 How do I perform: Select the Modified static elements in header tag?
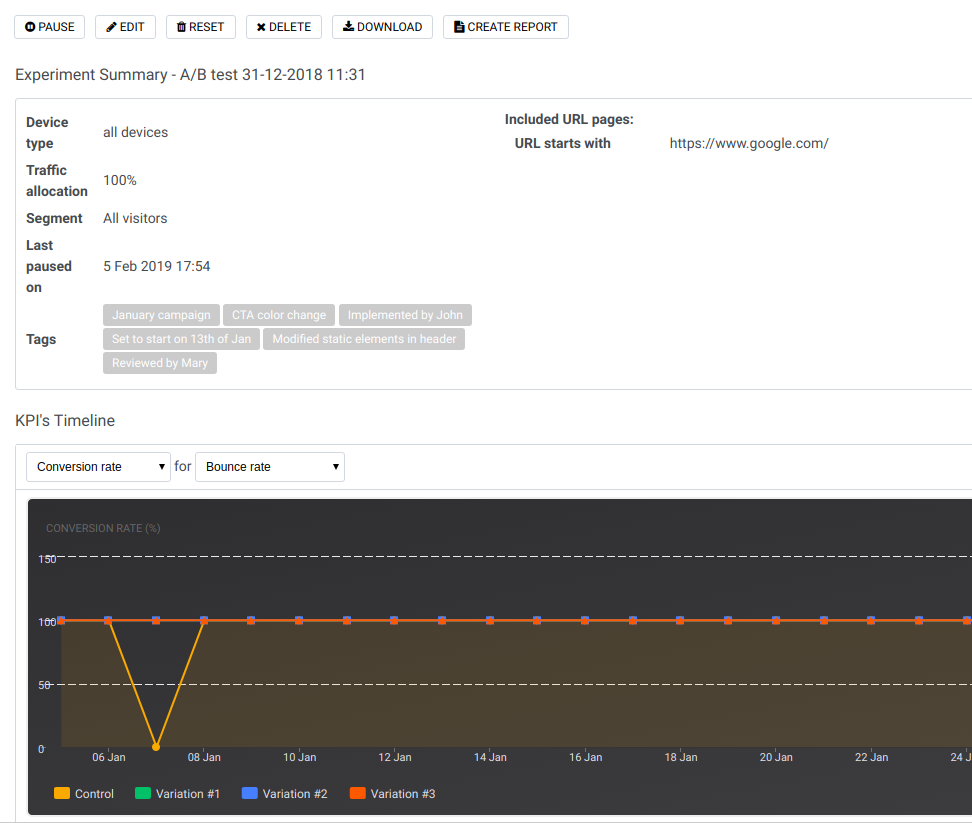[364, 339]
